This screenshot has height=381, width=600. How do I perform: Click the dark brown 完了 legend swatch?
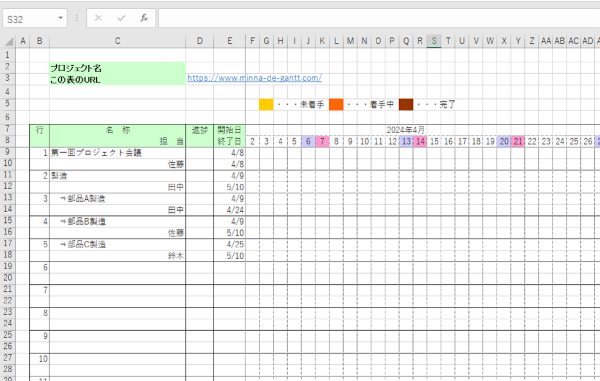(x=406, y=104)
